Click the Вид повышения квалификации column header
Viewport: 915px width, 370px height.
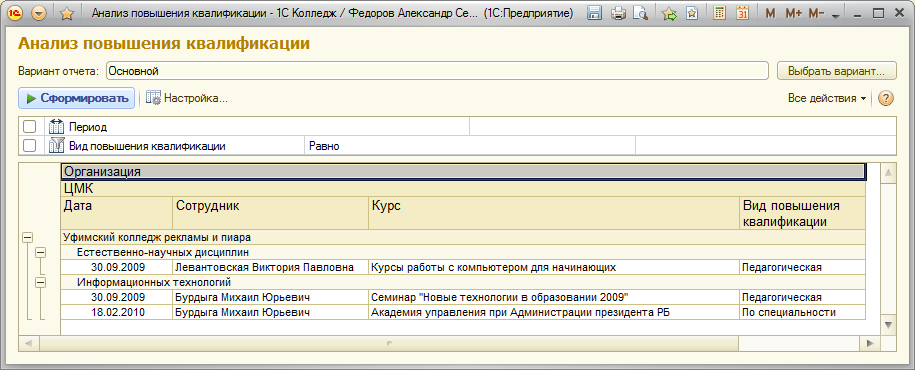pyautogui.click(x=802, y=214)
